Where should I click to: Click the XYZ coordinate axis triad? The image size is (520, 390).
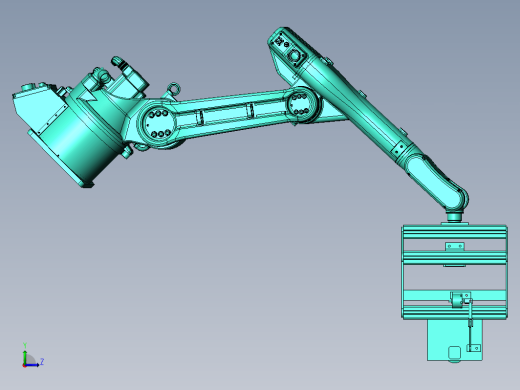(x=32, y=356)
